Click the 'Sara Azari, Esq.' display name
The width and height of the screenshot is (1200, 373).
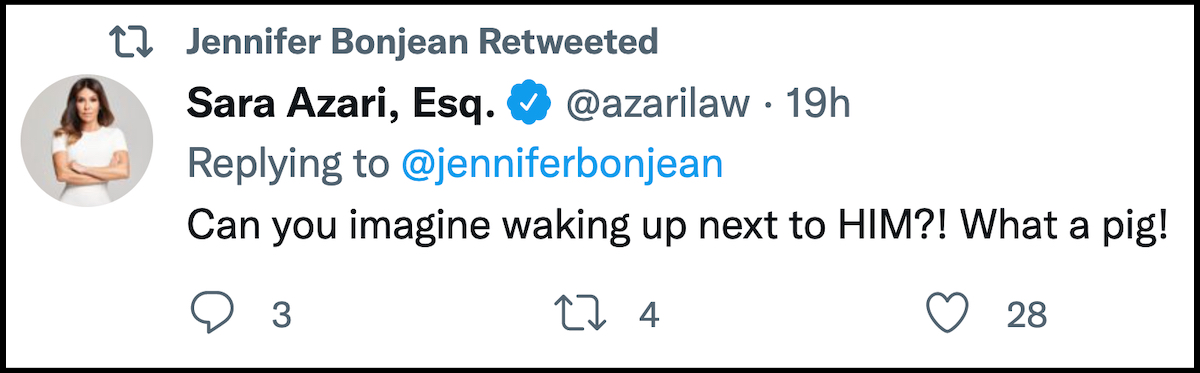[x=342, y=104]
